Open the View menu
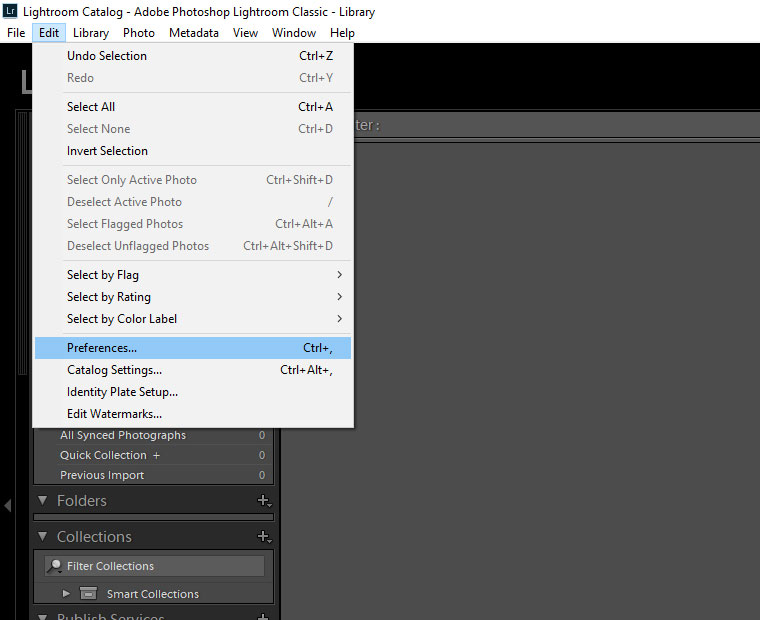The image size is (760, 620). tap(245, 33)
